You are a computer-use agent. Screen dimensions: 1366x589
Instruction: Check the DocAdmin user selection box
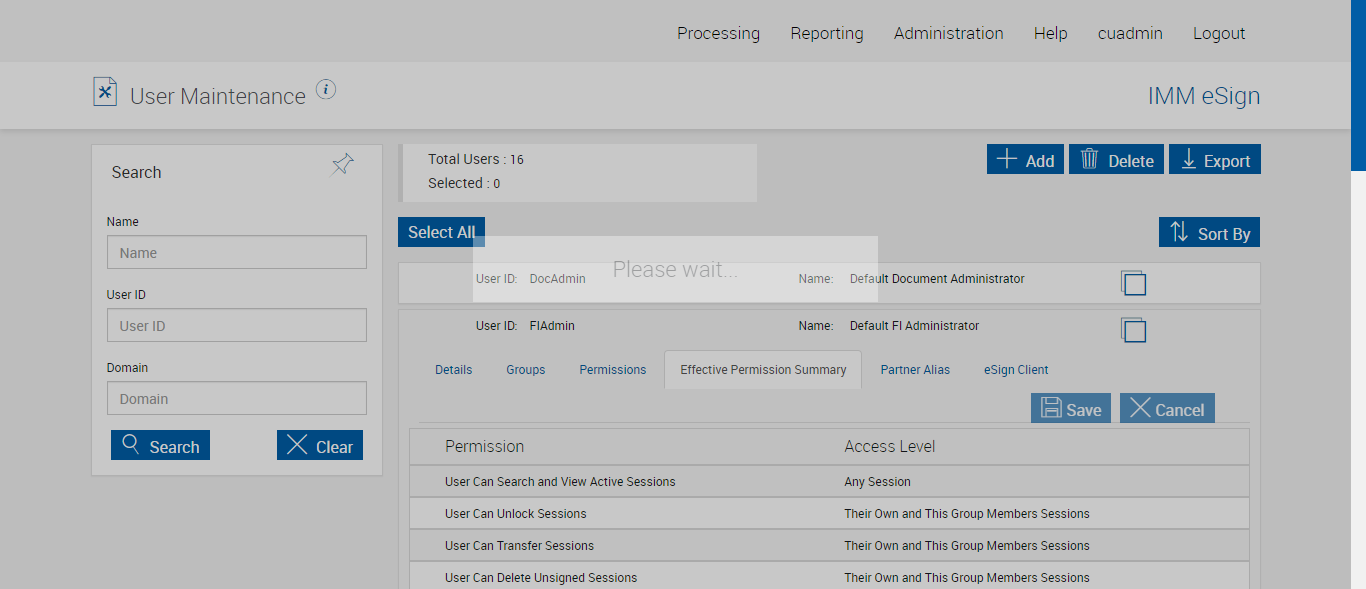[x=1133, y=283]
